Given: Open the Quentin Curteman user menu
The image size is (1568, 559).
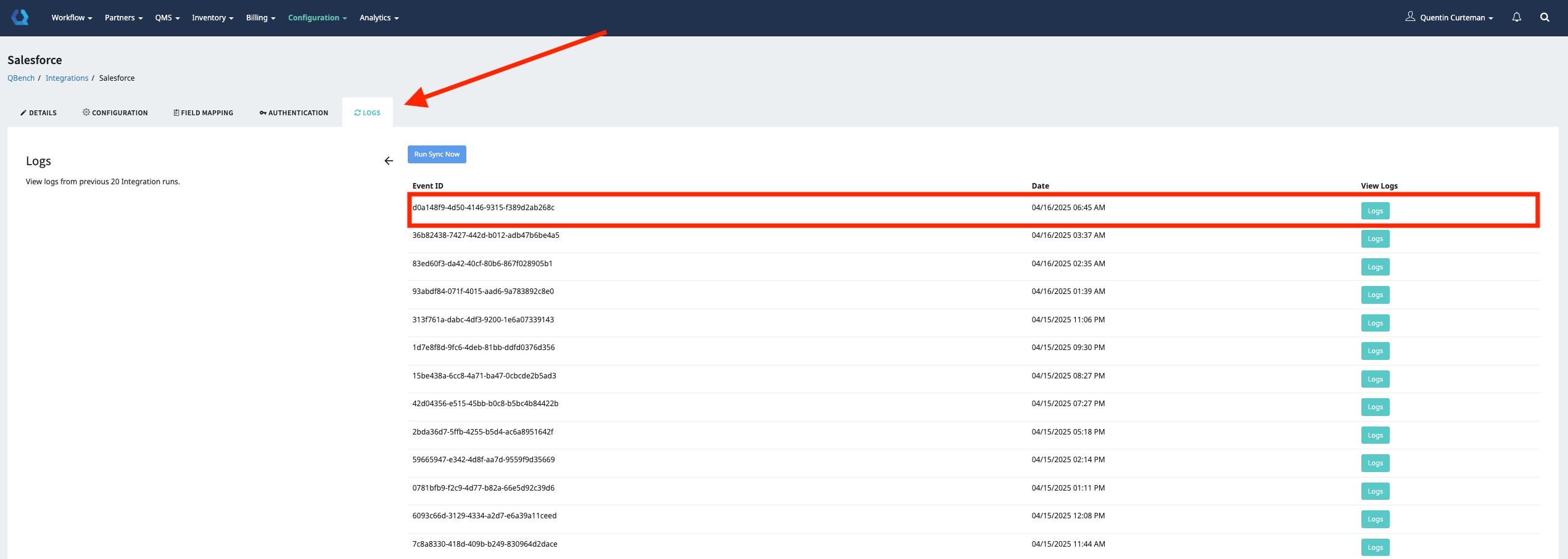Looking at the screenshot, I should point(1449,17).
